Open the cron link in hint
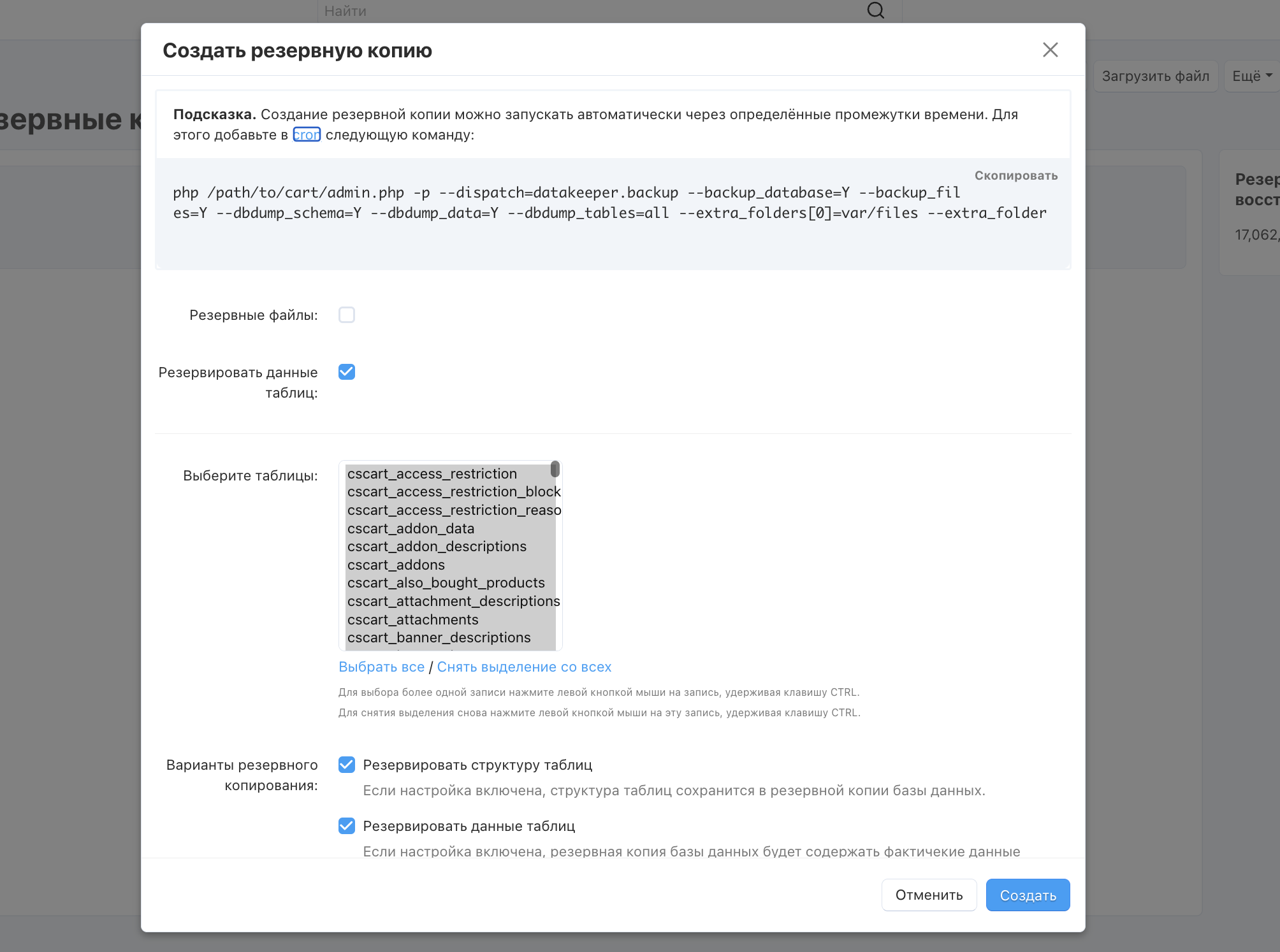 pyautogui.click(x=307, y=135)
